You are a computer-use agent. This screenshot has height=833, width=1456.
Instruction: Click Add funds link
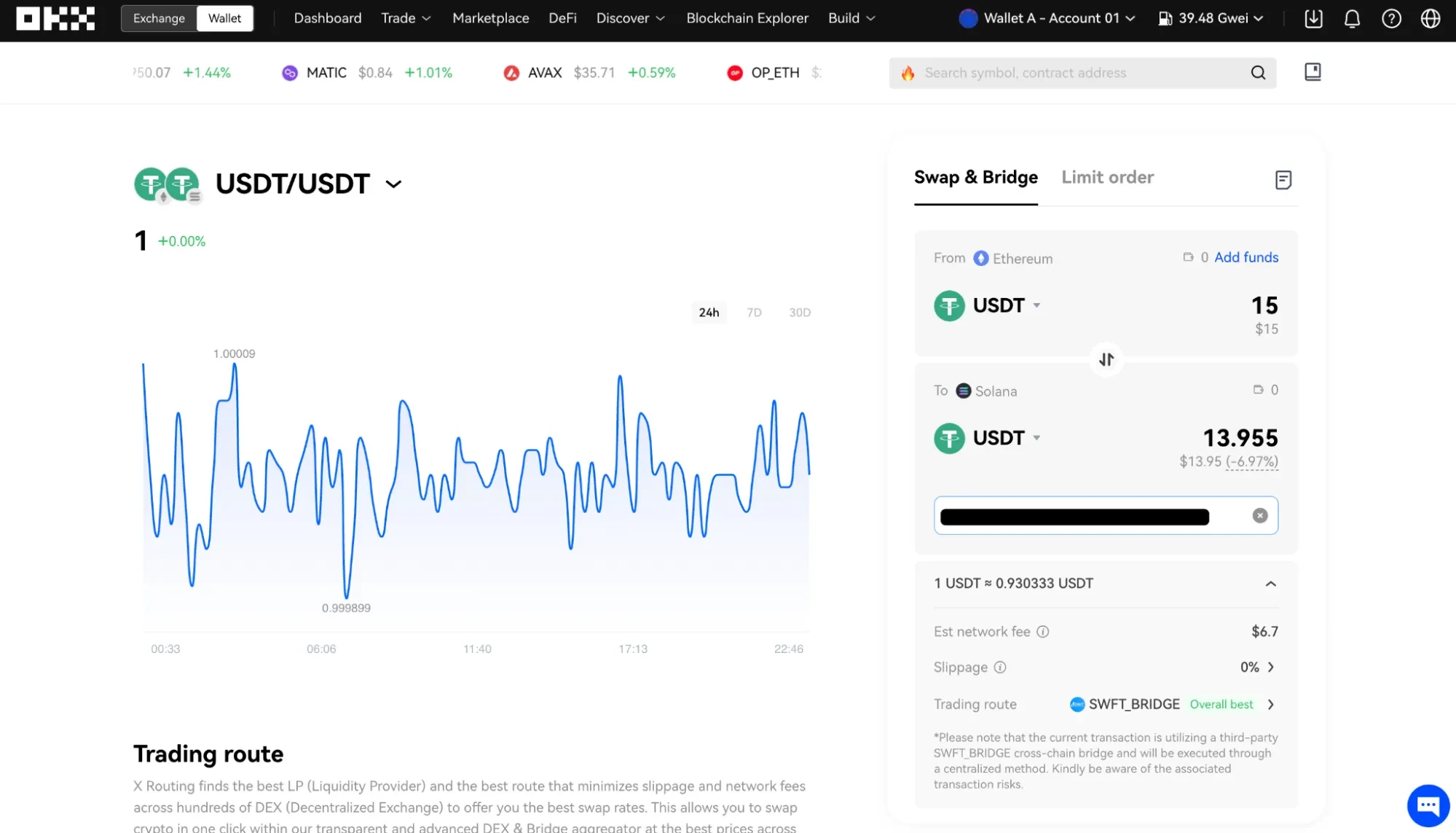point(1246,257)
